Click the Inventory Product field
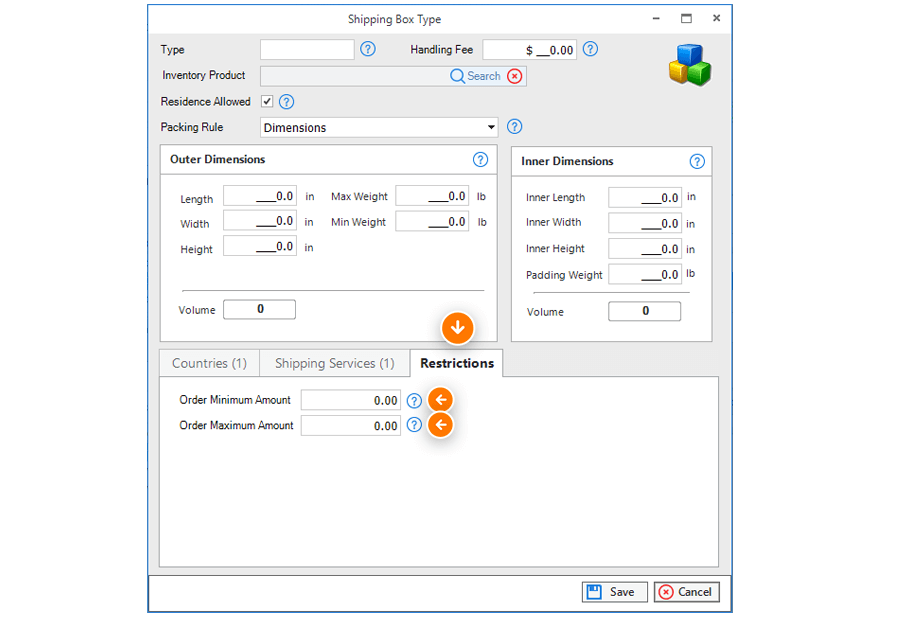900x620 pixels. 393,76
